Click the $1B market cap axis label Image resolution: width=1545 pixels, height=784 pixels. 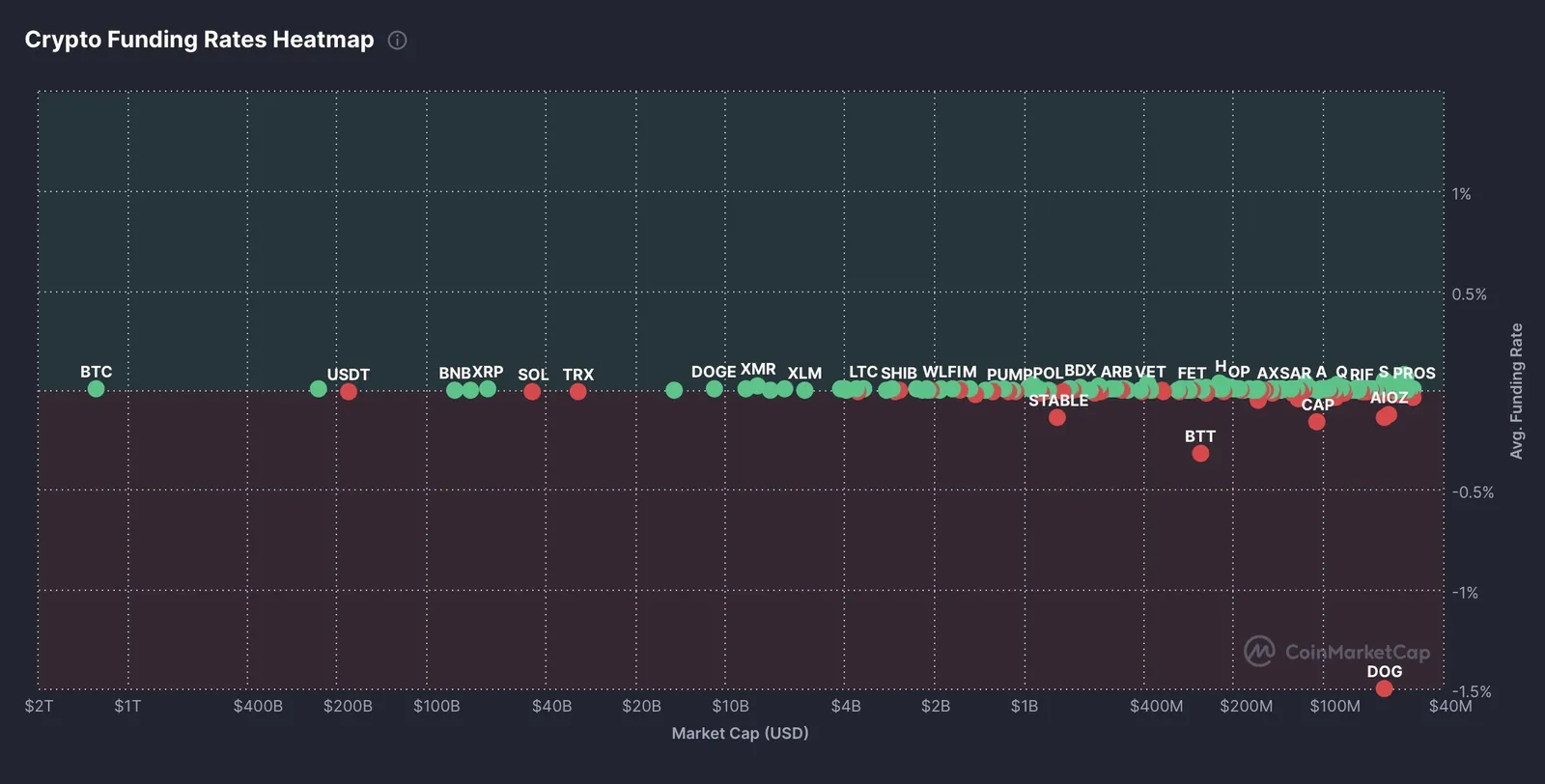click(1025, 707)
